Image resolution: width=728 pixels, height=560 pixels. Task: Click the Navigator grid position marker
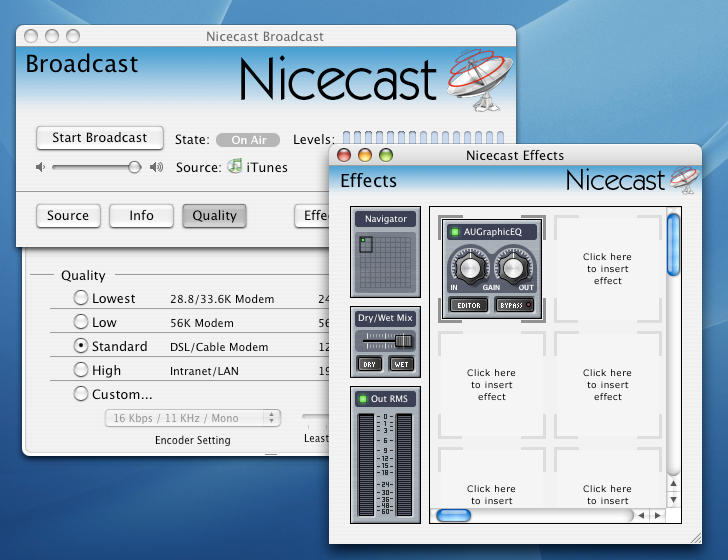366,244
